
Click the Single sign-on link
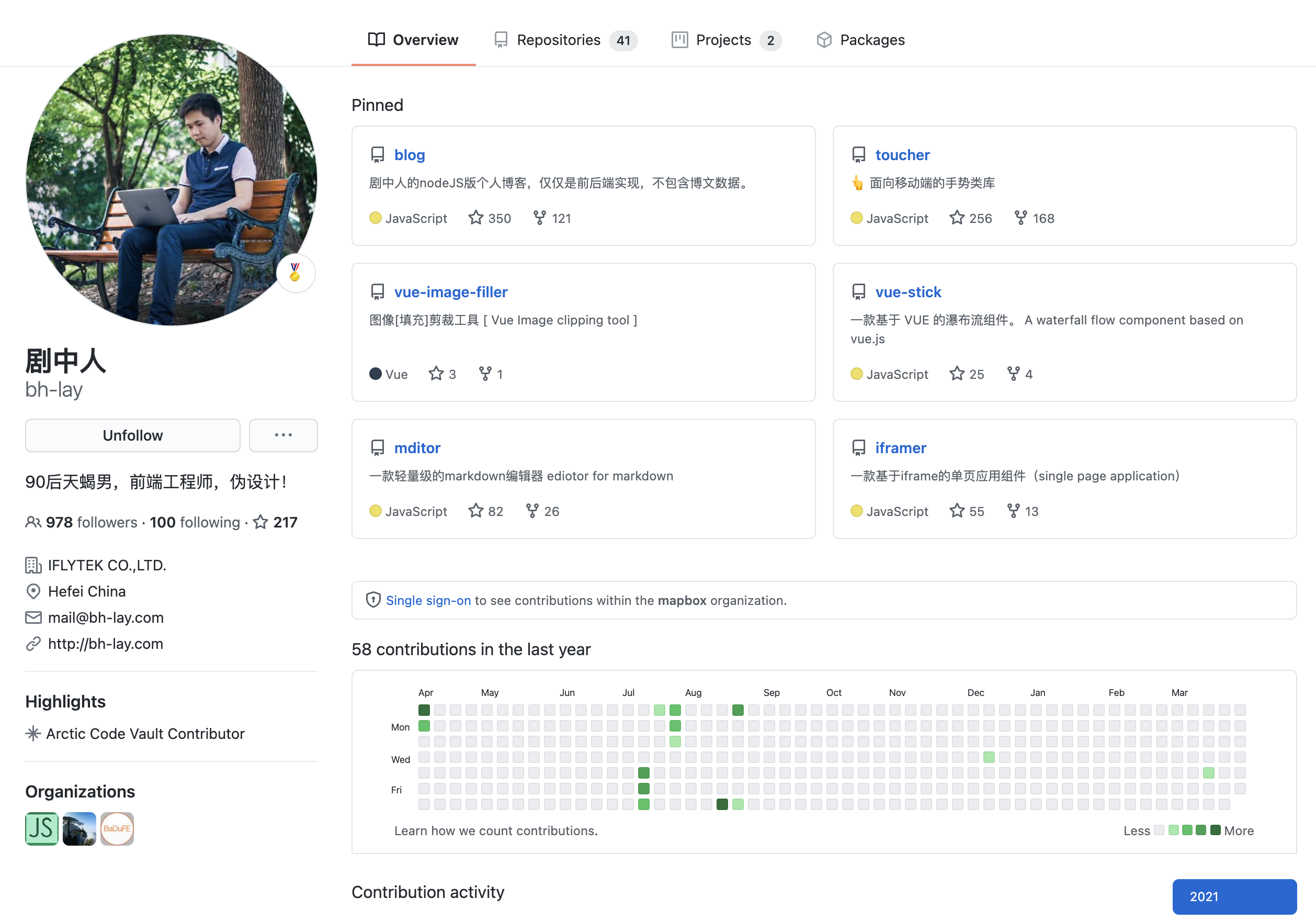(x=428, y=600)
